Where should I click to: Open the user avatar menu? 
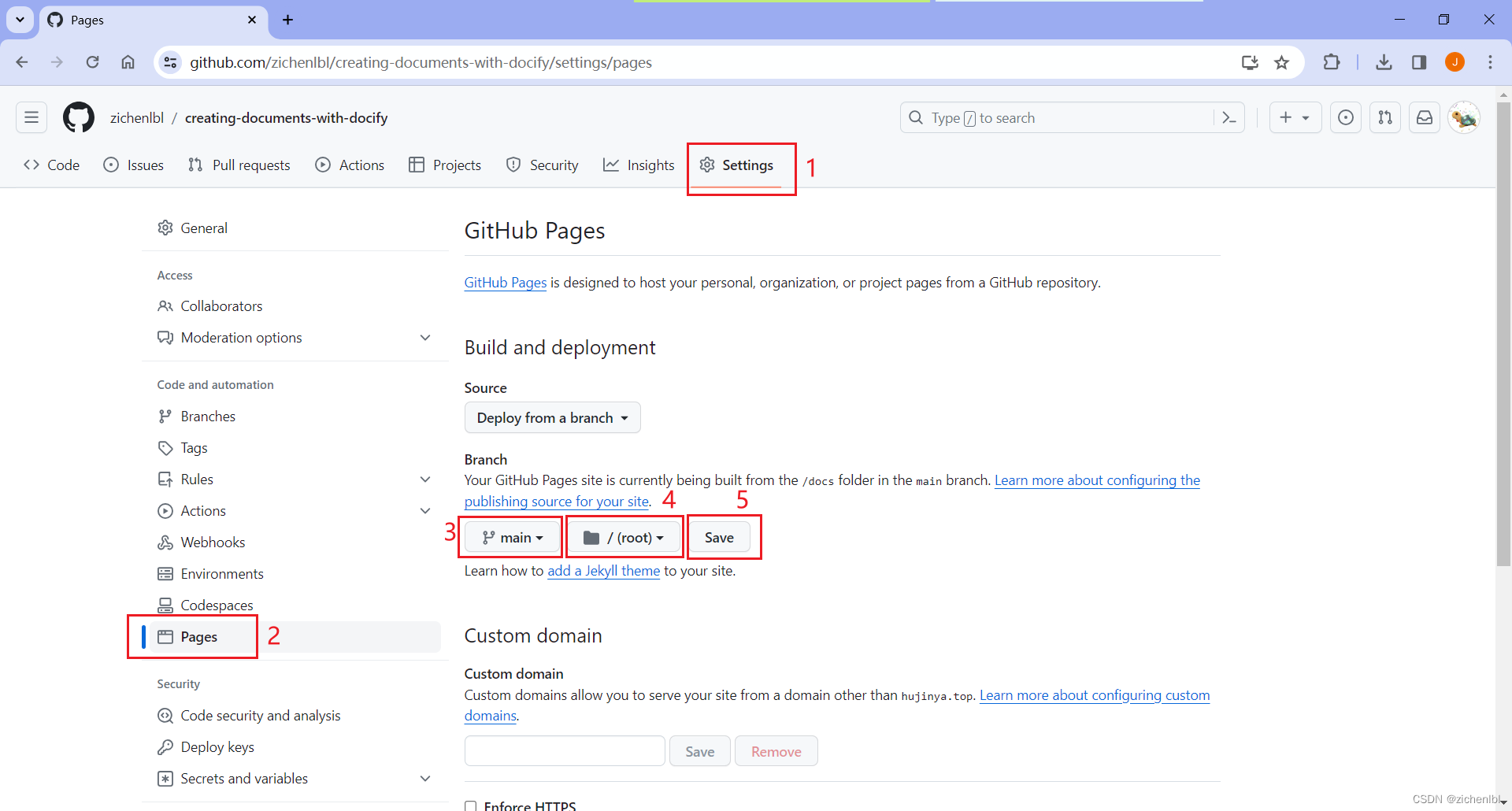point(1464,118)
